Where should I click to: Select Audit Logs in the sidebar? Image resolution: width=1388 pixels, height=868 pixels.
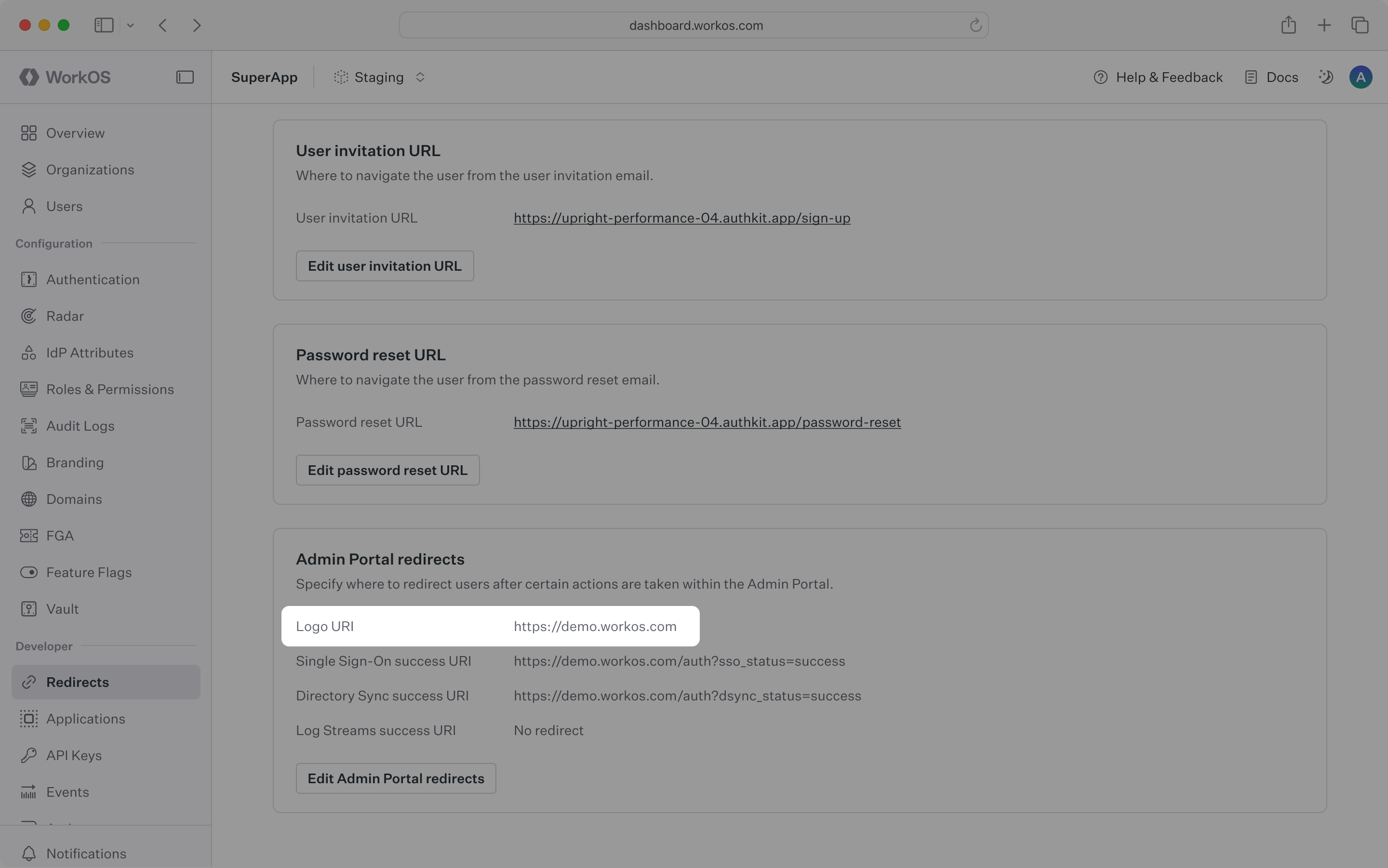click(80, 426)
